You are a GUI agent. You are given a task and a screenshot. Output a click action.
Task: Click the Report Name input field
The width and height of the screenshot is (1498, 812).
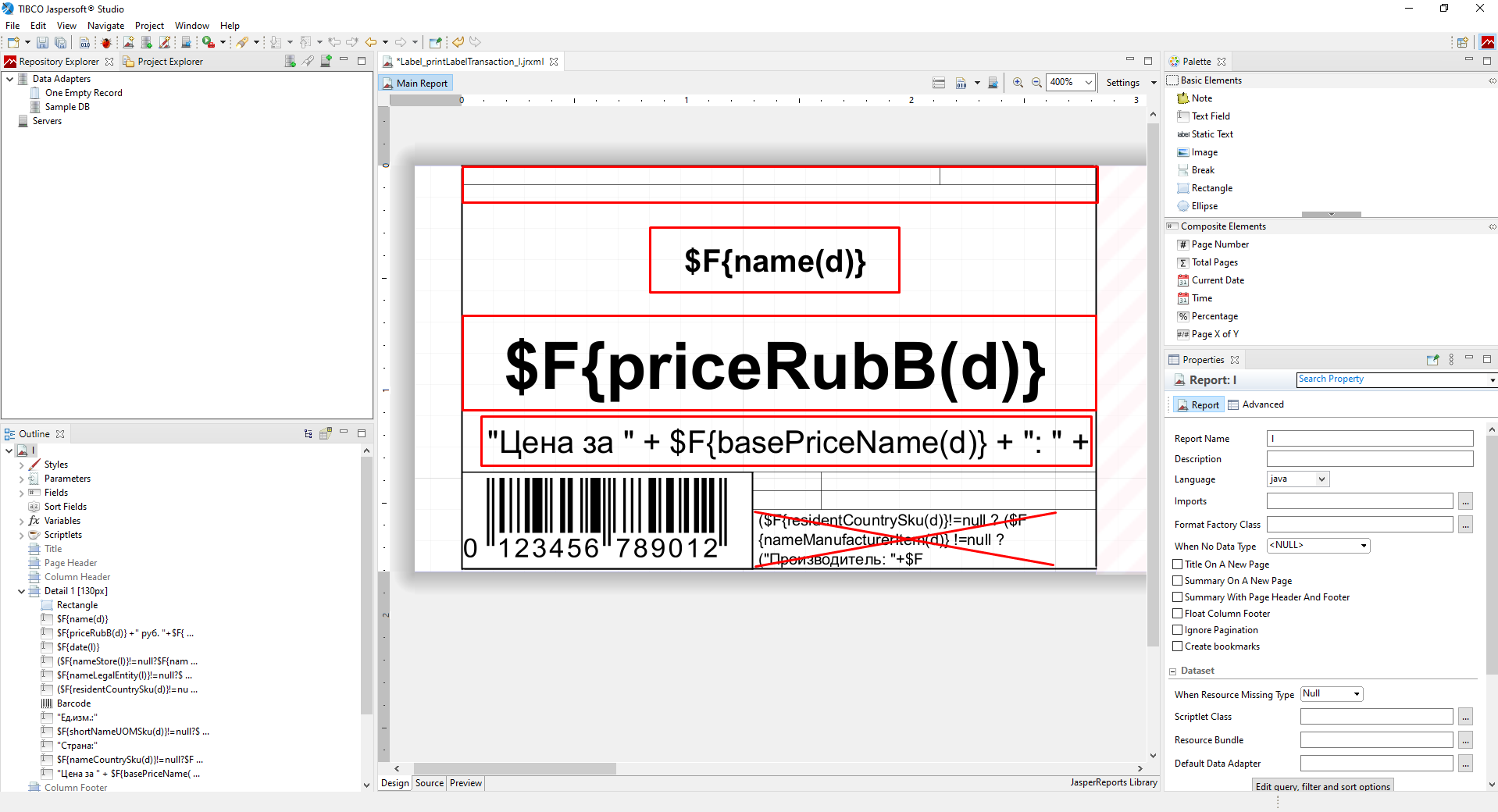(x=1369, y=439)
